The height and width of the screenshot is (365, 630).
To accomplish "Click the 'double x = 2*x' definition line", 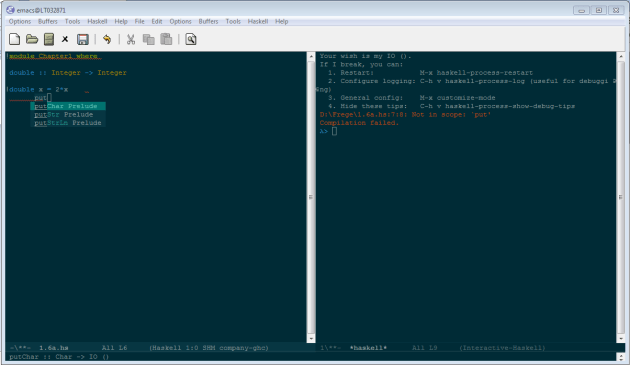I will (x=39, y=90).
